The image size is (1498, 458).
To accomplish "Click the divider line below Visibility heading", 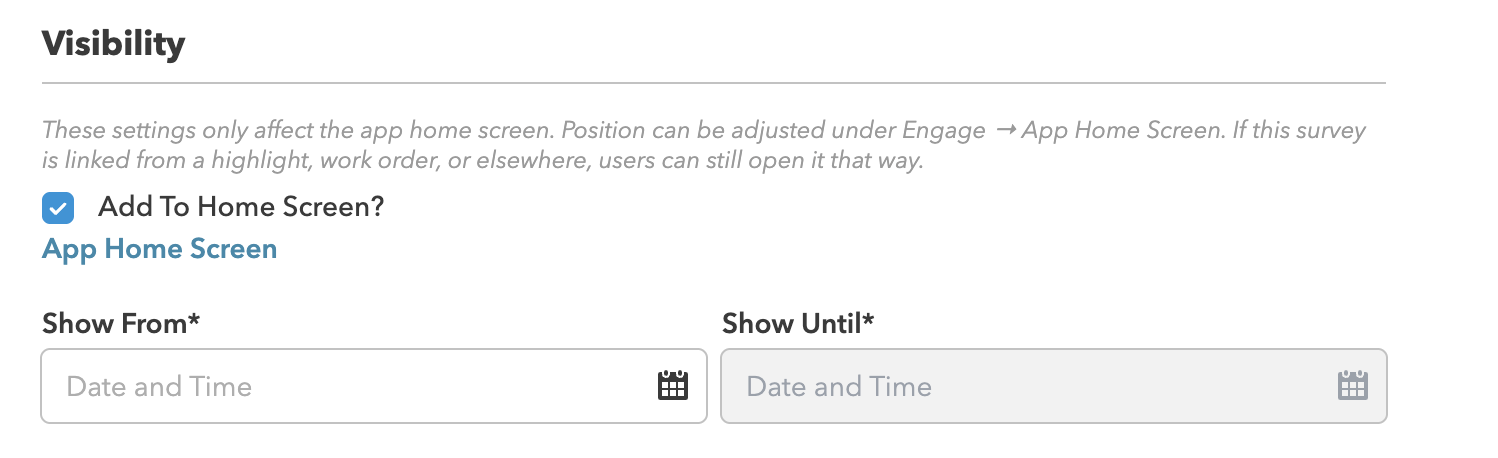I will click(714, 82).
